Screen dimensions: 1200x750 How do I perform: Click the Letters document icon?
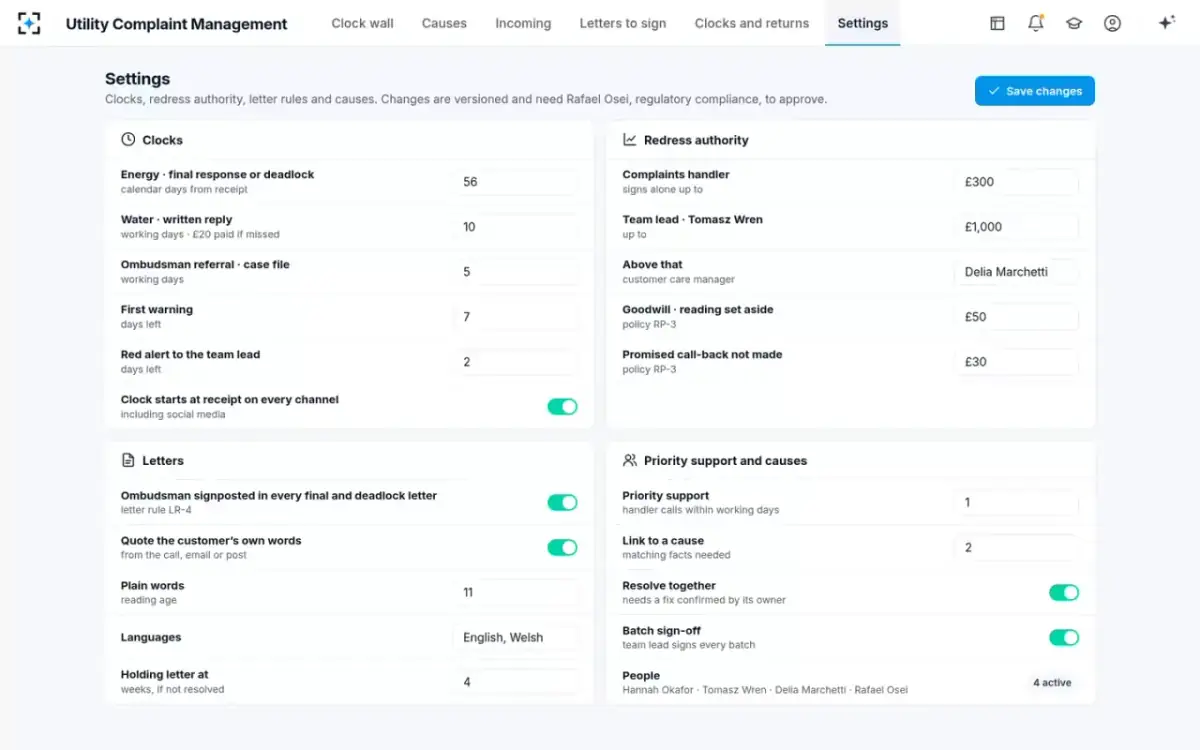pos(128,461)
